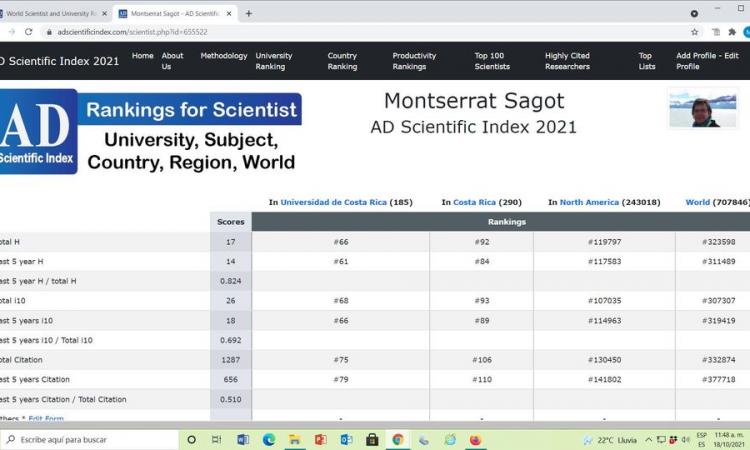Open the Chrome extensions puzzle icon
This screenshot has width=750, height=450.
pyautogui.click(x=732, y=32)
